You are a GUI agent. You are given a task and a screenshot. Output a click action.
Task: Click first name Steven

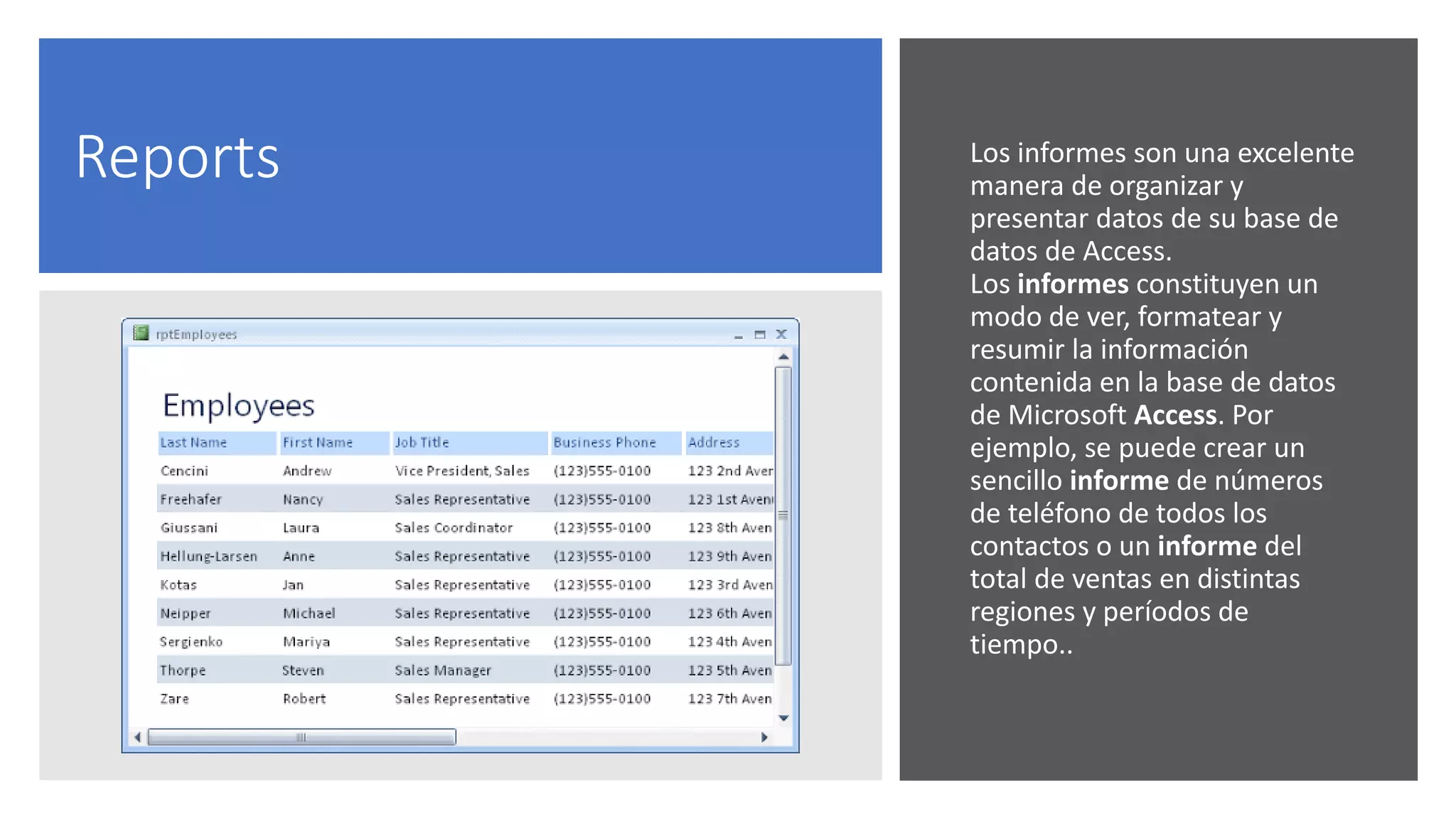(303, 670)
